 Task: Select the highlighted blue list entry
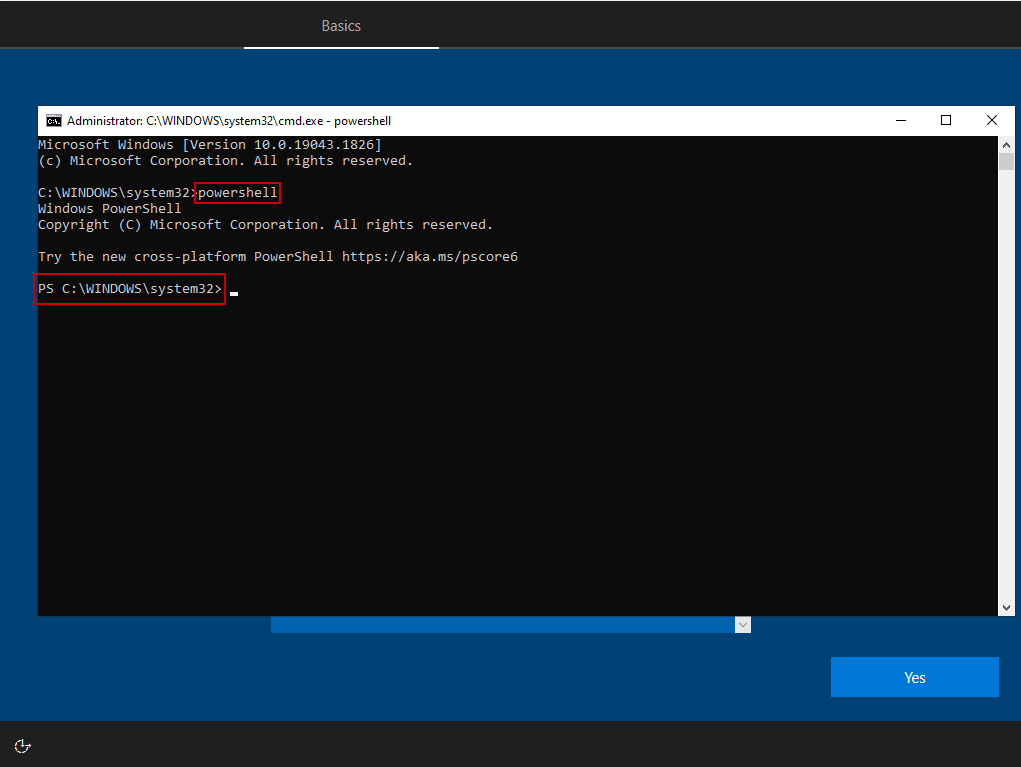point(500,625)
